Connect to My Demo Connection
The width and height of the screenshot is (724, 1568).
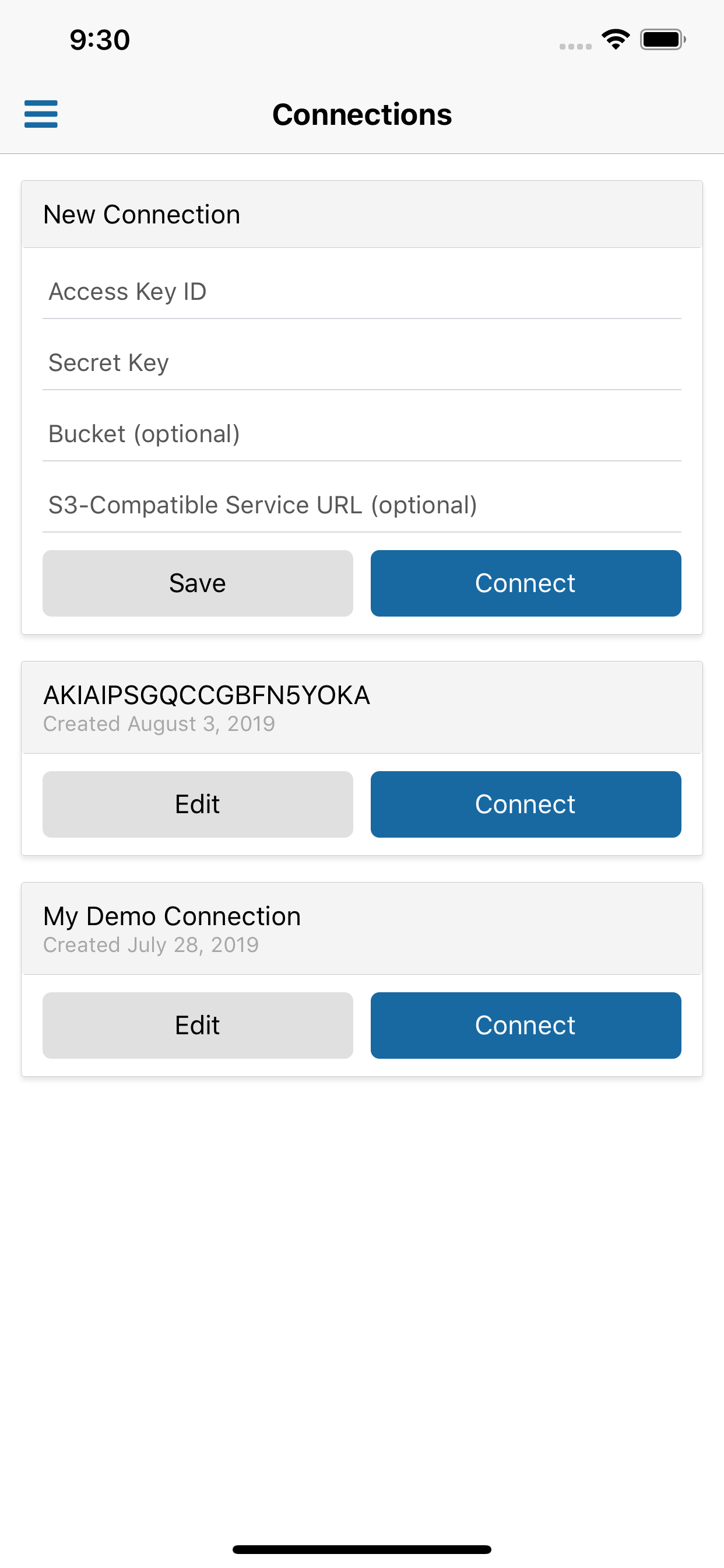coord(526,1025)
